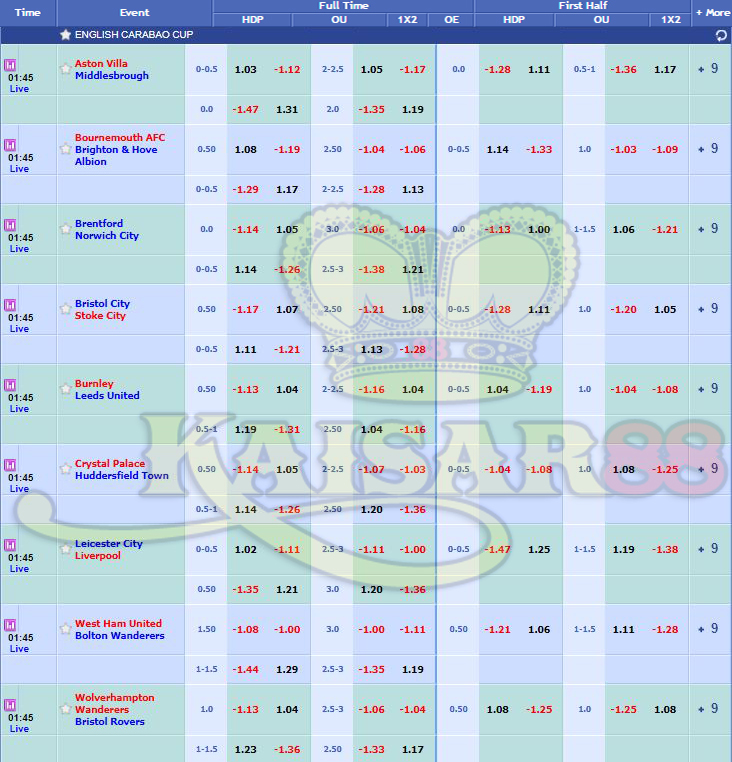The width and height of the screenshot is (732, 762).
Task: Click the Event column header
Action: pyautogui.click(x=134, y=13)
